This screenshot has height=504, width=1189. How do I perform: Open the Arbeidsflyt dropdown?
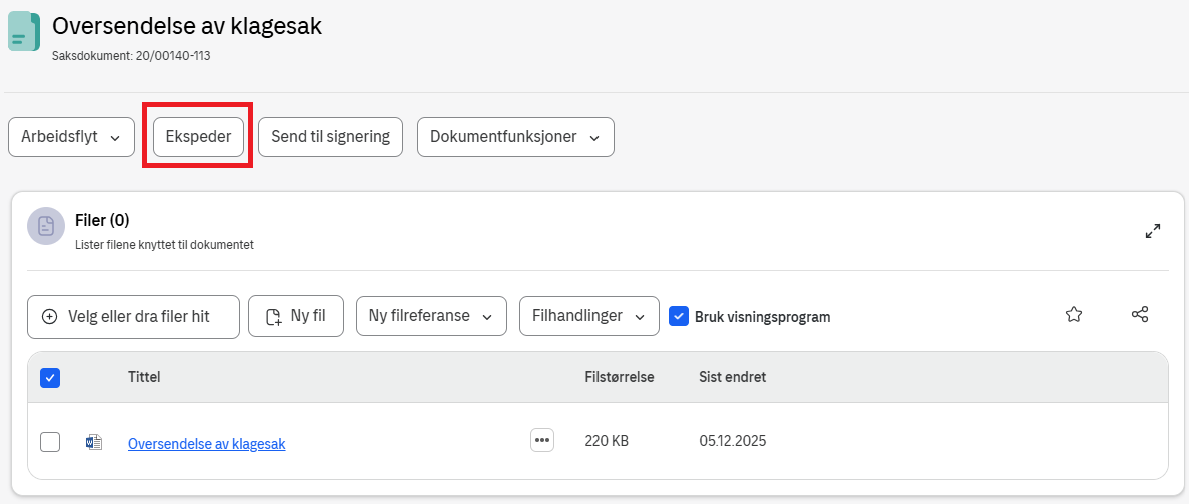[71, 137]
